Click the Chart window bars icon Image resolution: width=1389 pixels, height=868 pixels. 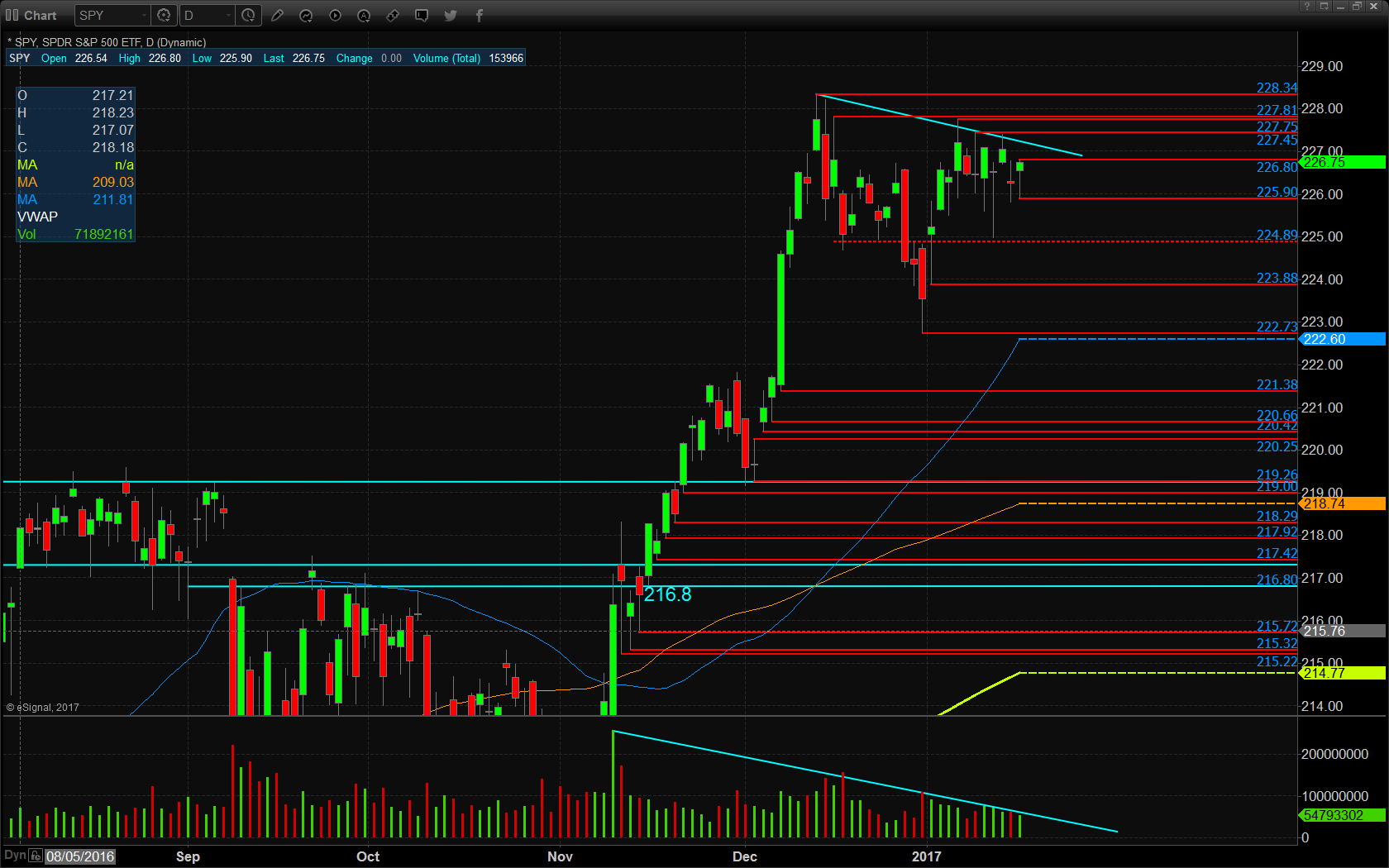tap(12, 15)
